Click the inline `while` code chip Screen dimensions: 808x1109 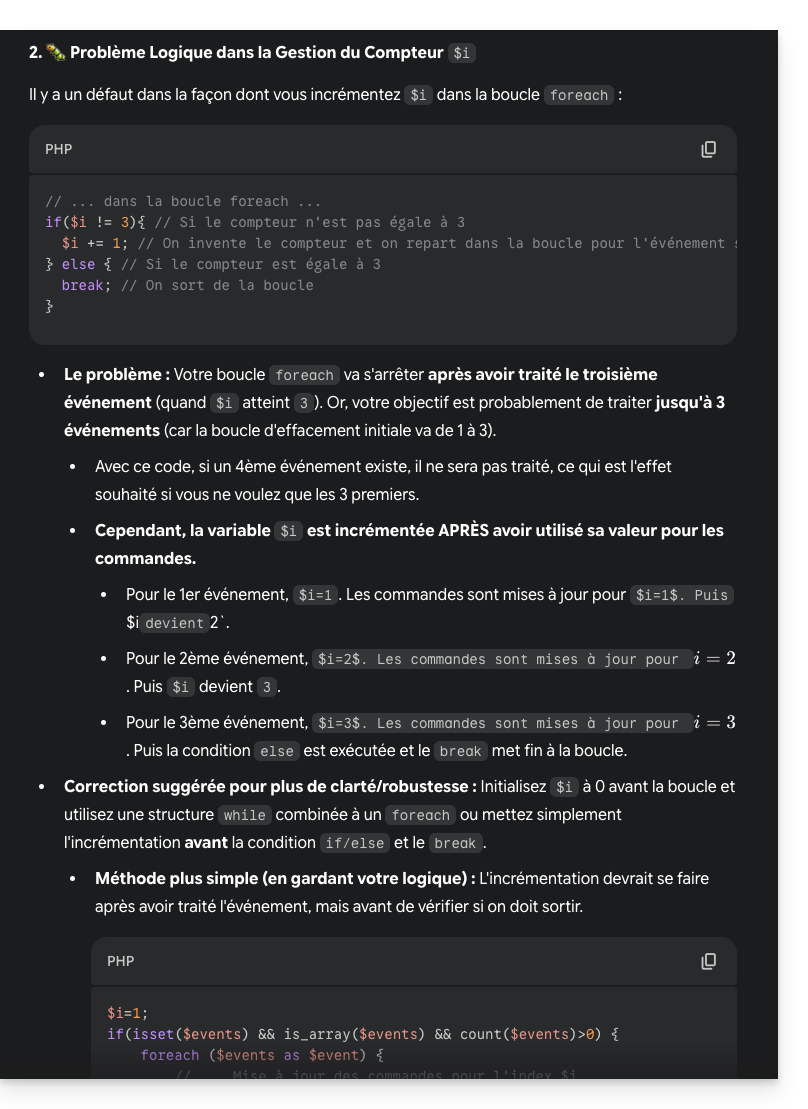[x=244, y=815]
